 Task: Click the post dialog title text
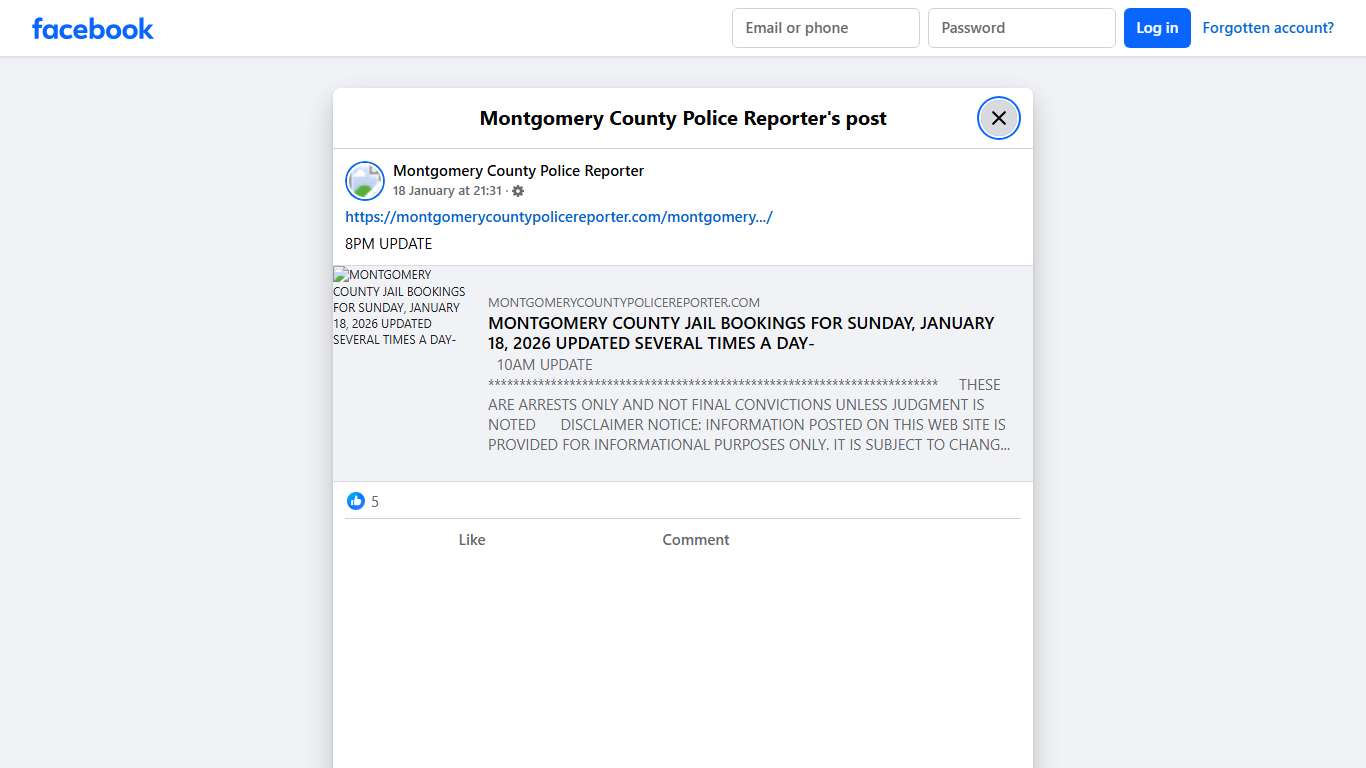pos(683,118)
